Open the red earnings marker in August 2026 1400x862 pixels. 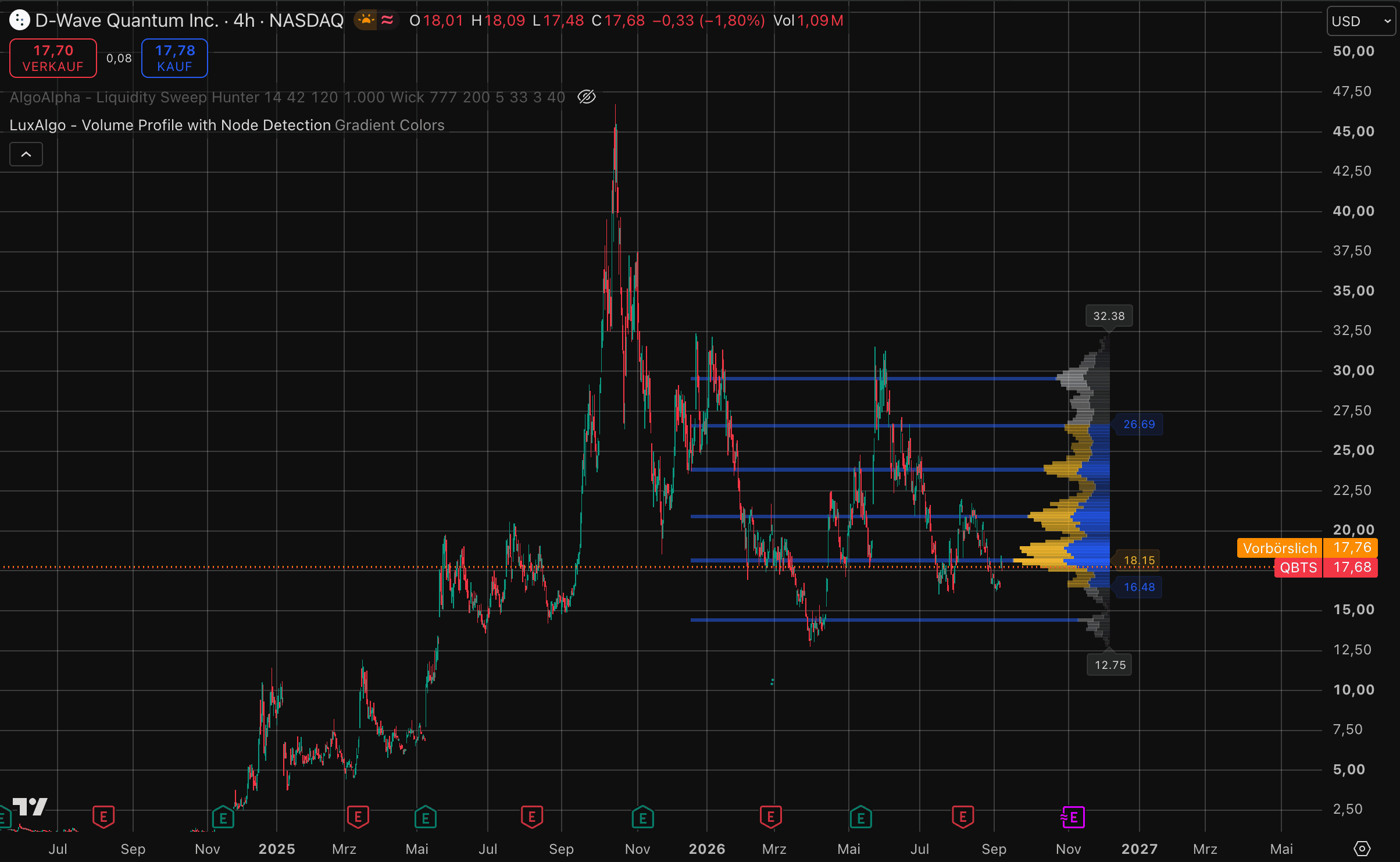click(963, 817)
